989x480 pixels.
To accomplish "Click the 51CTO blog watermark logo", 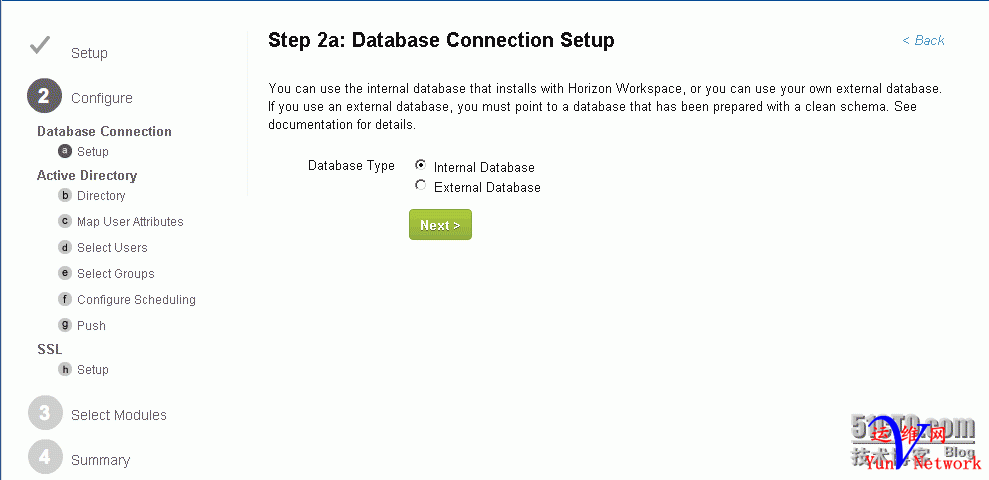I will click(x=913, y=440).
